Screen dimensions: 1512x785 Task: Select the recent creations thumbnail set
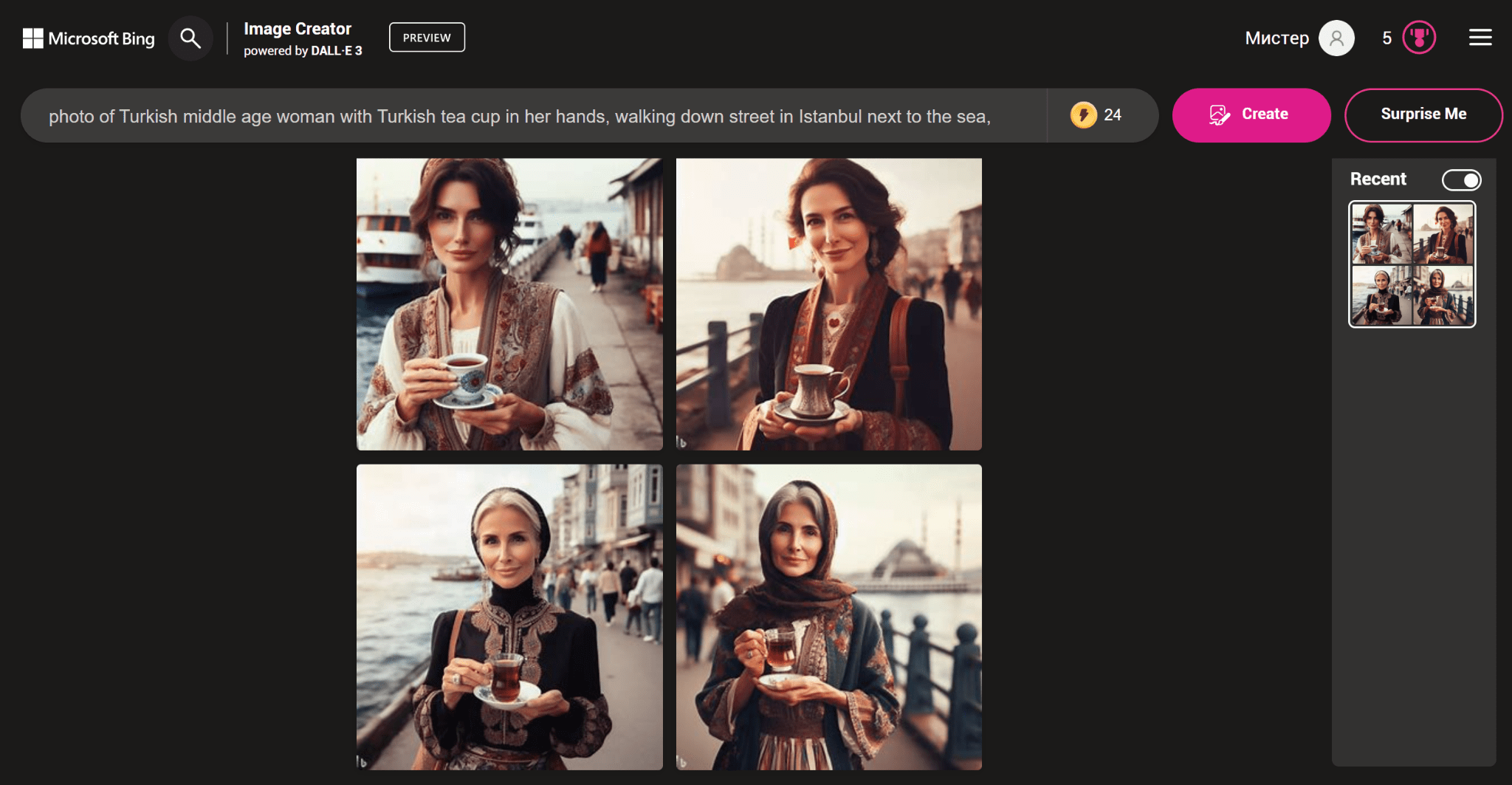(1412, 264)
